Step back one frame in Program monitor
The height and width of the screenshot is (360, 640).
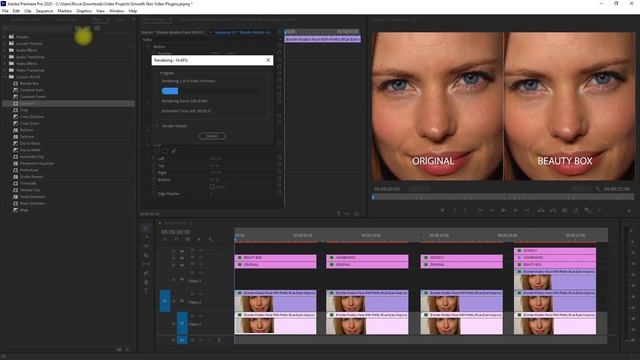(x=491, y=211)
